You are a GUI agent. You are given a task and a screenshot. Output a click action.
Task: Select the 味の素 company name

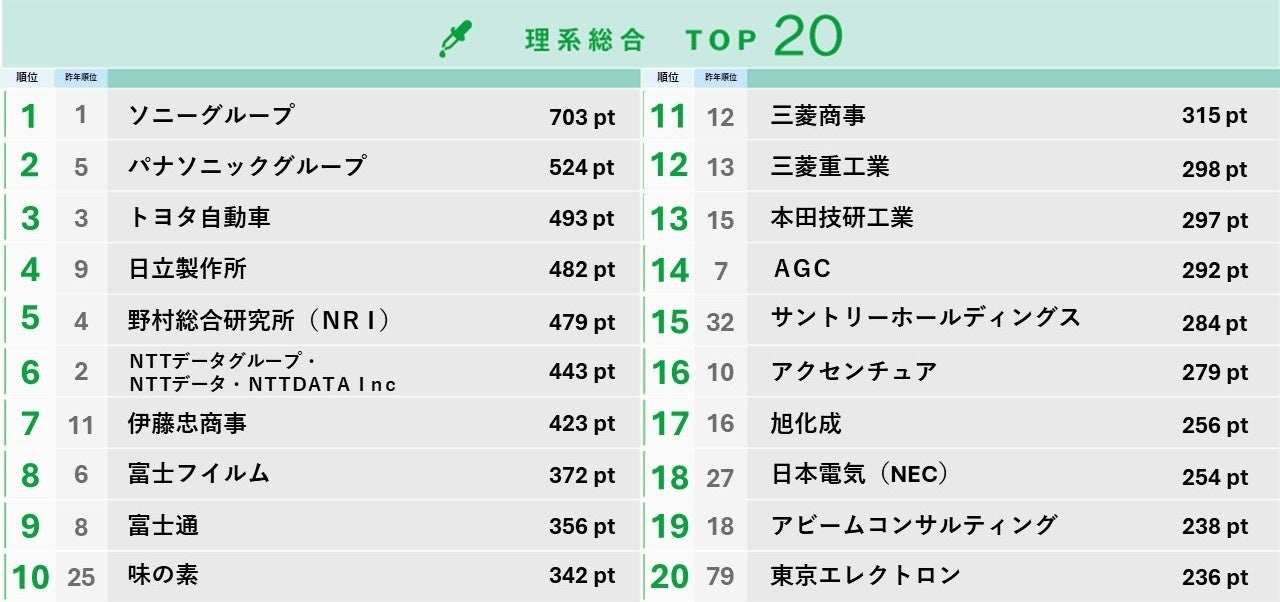coord(163,575)
